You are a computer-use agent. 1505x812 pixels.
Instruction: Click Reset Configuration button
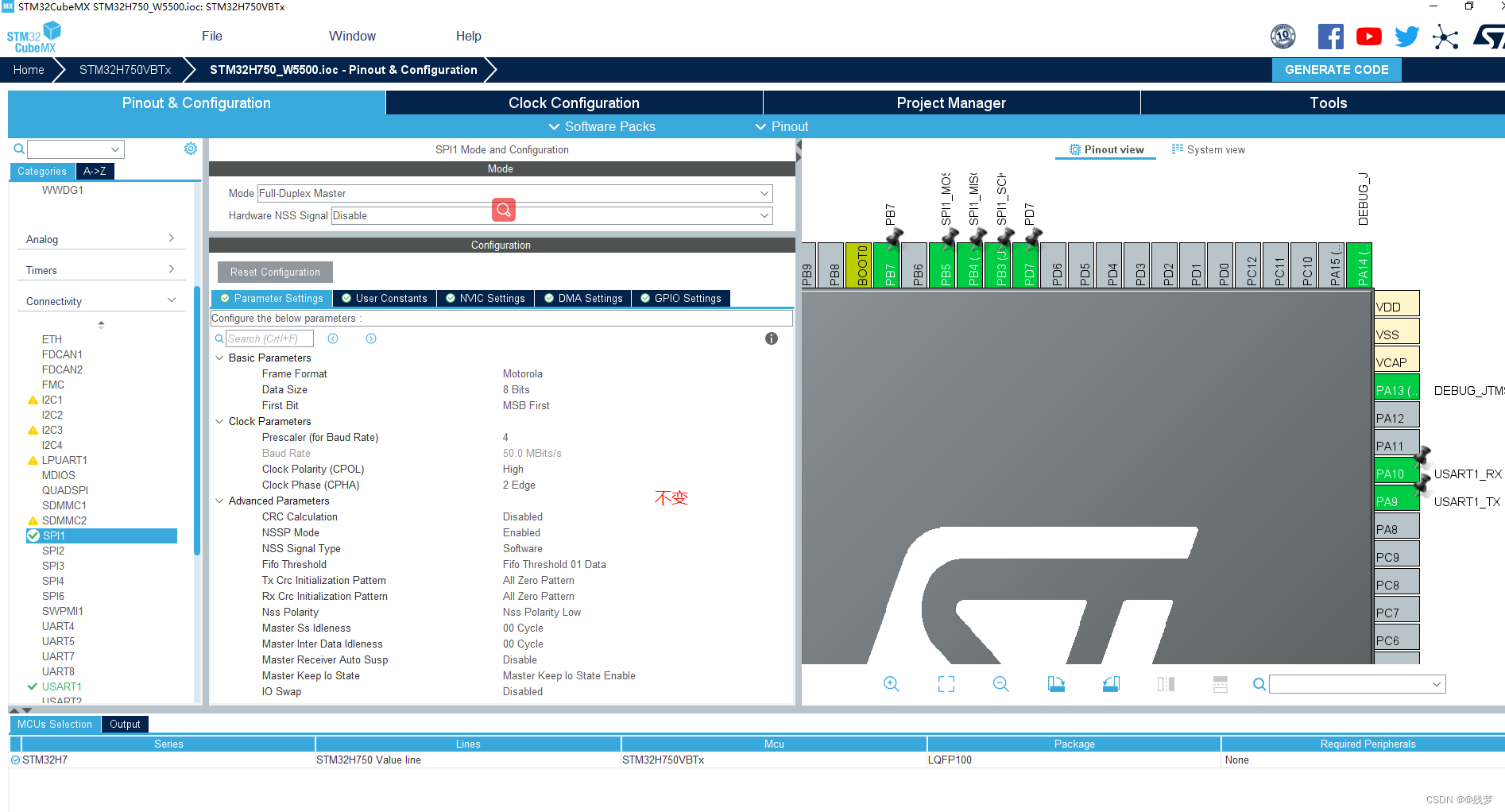coord(275,272)
